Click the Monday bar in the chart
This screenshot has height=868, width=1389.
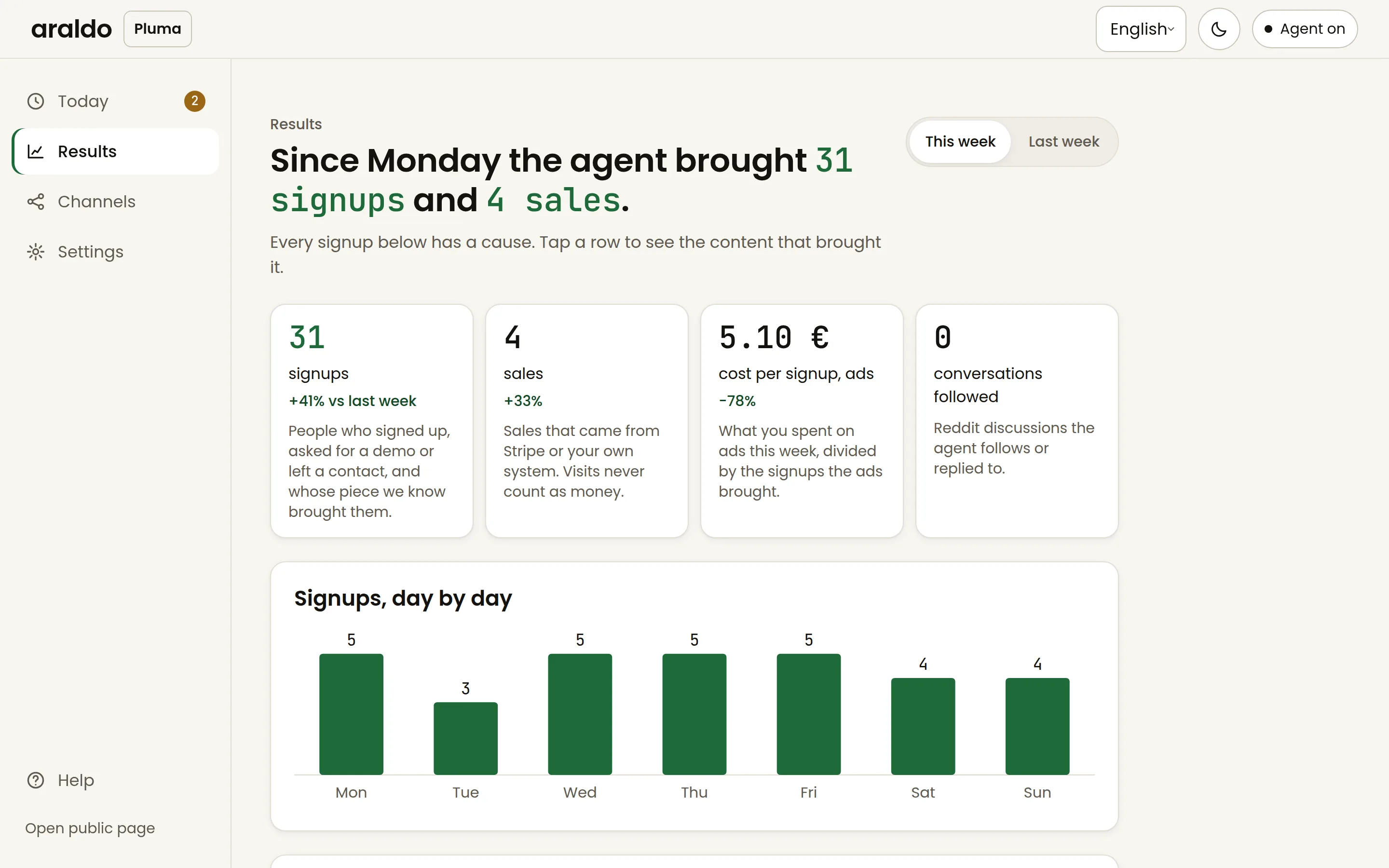[x=351, y=714]
